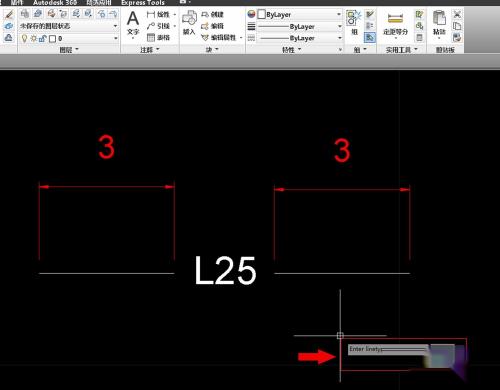Click the Insert block (插入) icon

tap(189, 22)
